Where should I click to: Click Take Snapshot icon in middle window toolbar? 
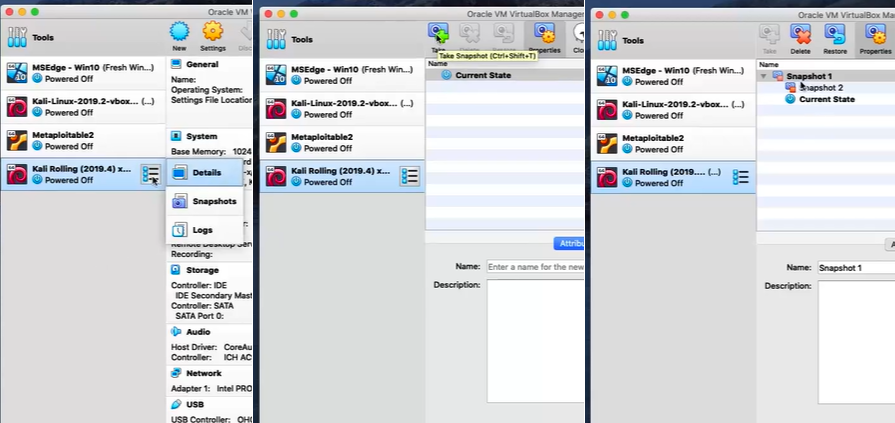[438, 33]
